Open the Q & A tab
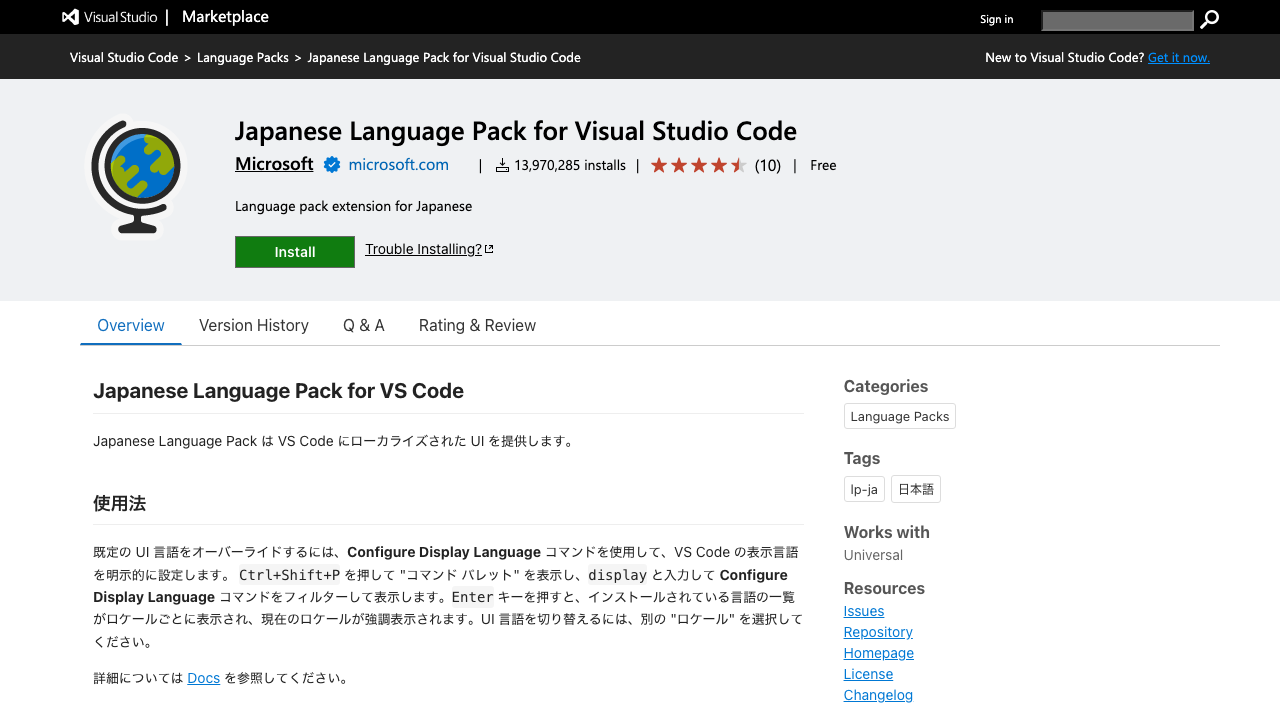The image size is (1280, 720). 363,325
